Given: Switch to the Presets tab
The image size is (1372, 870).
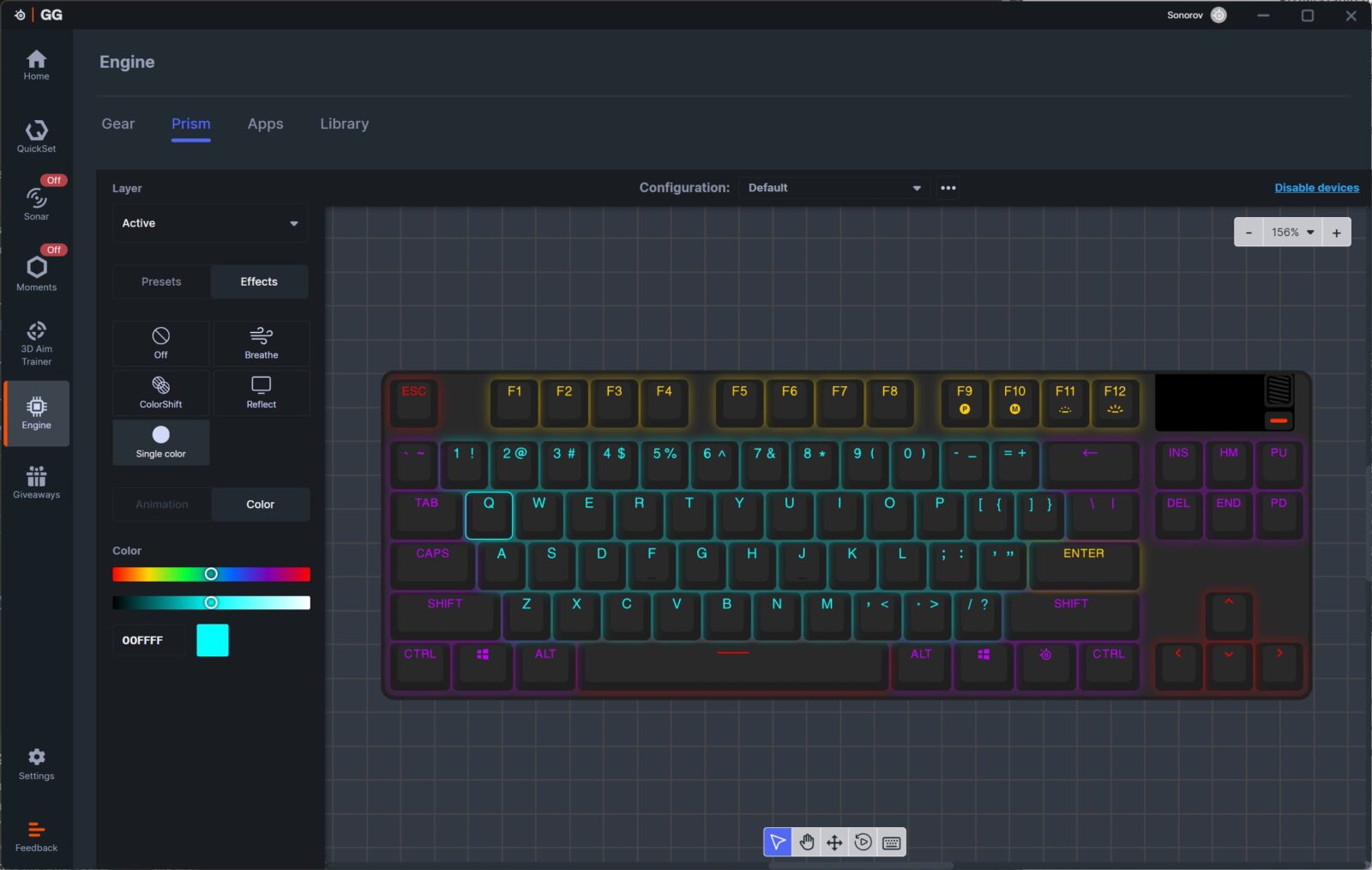Looking at the screenshot, I should click(x=161, y=281).
